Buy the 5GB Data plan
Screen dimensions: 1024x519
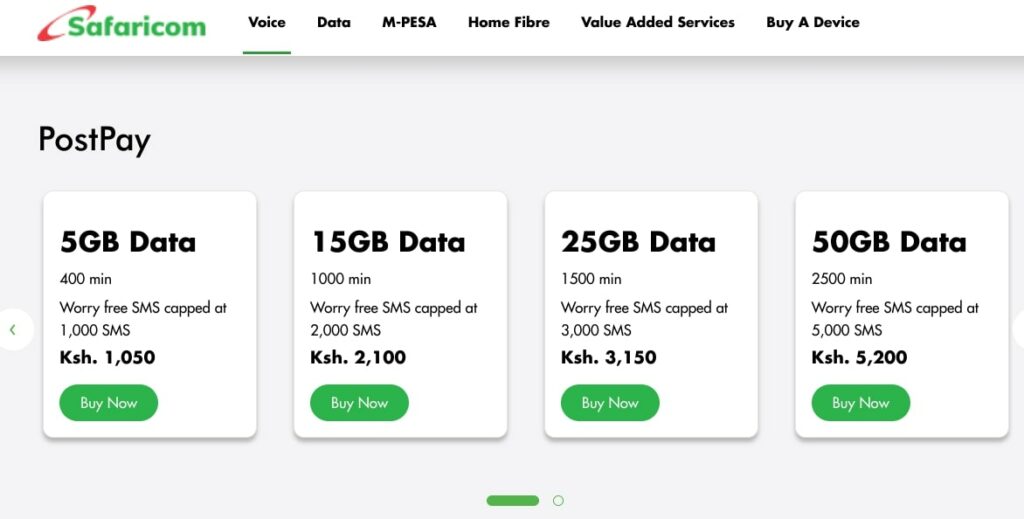108,403
